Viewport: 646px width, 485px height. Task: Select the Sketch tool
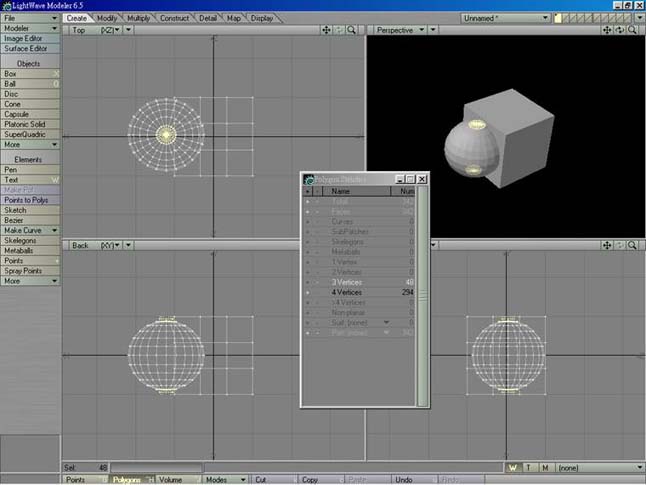point(30,210)
